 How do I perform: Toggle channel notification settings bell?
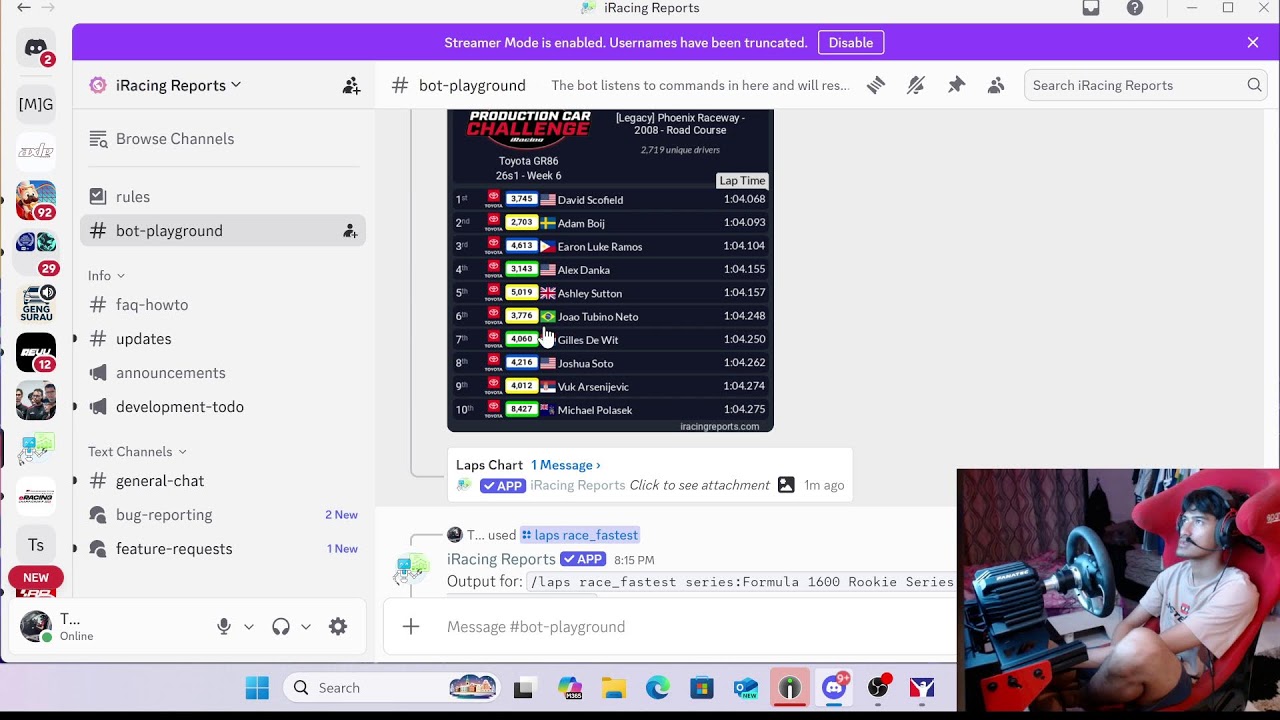pyautogui.click(x=916, y=85)
